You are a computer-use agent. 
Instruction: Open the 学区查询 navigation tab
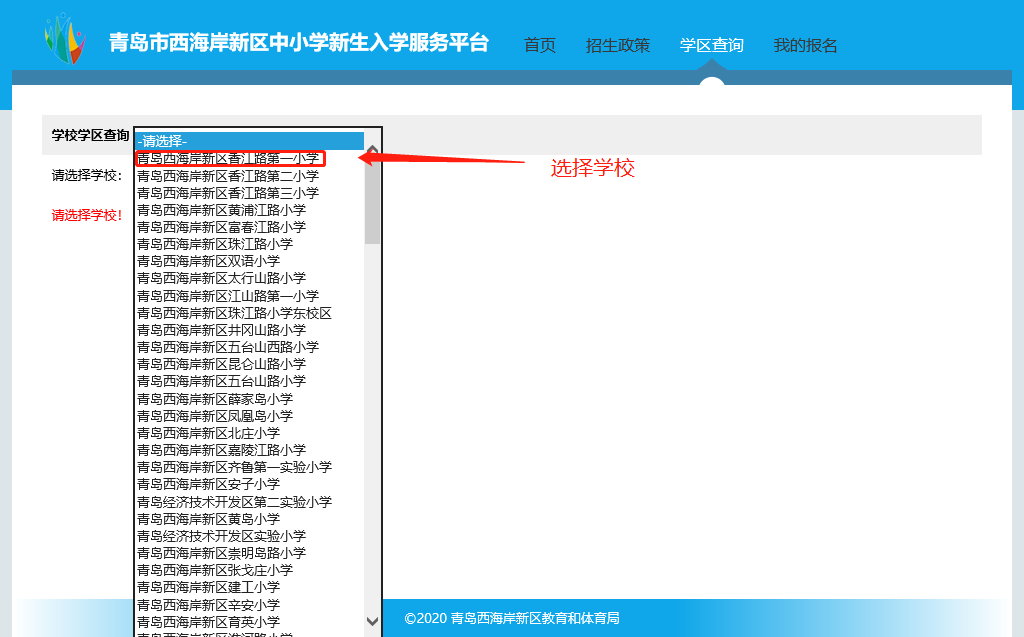pos(711,45)
